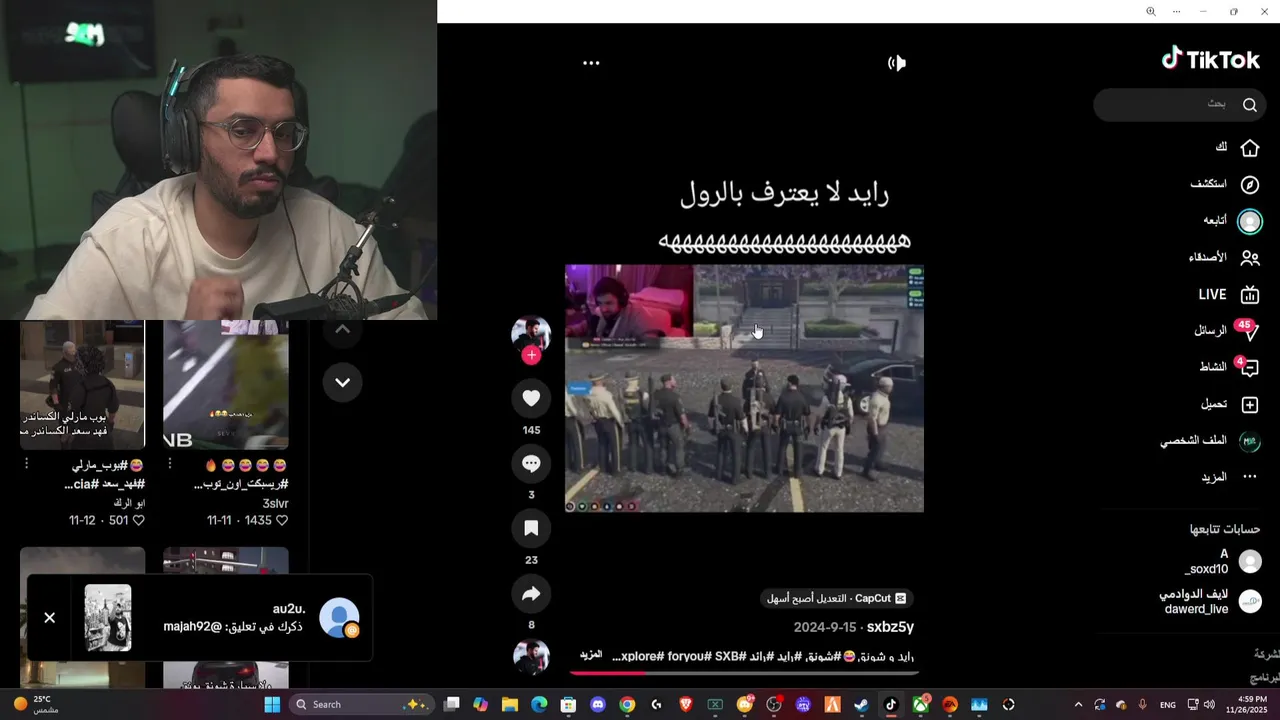Open the 3slvr video thumbnail
1280x720 pixels.
(x=226, y=384)
